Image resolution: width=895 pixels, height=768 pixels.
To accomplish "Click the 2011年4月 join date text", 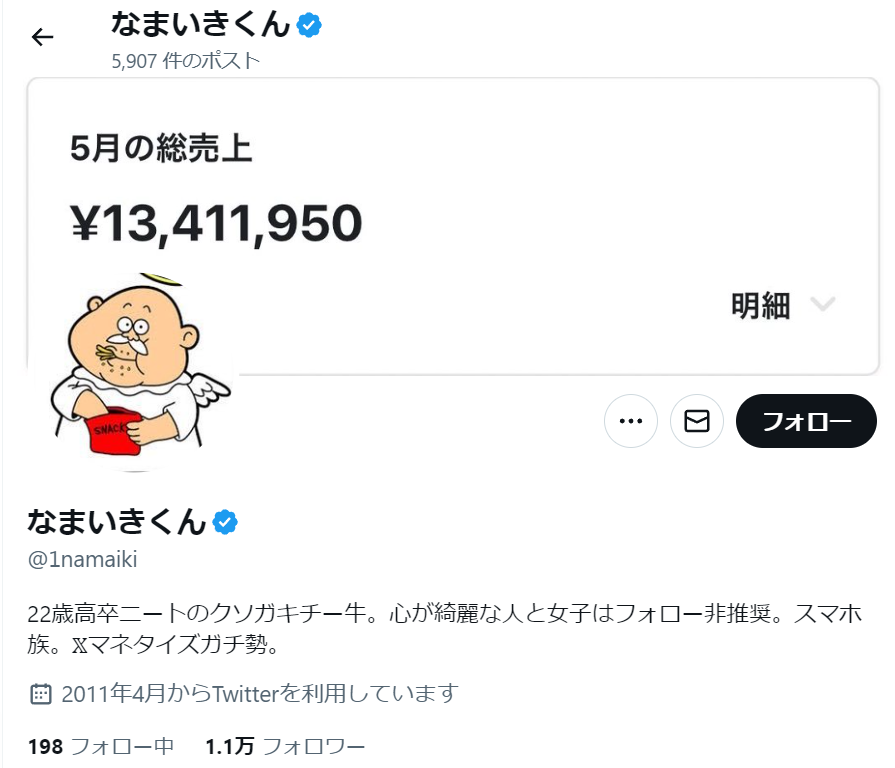I will coord(260,694).
